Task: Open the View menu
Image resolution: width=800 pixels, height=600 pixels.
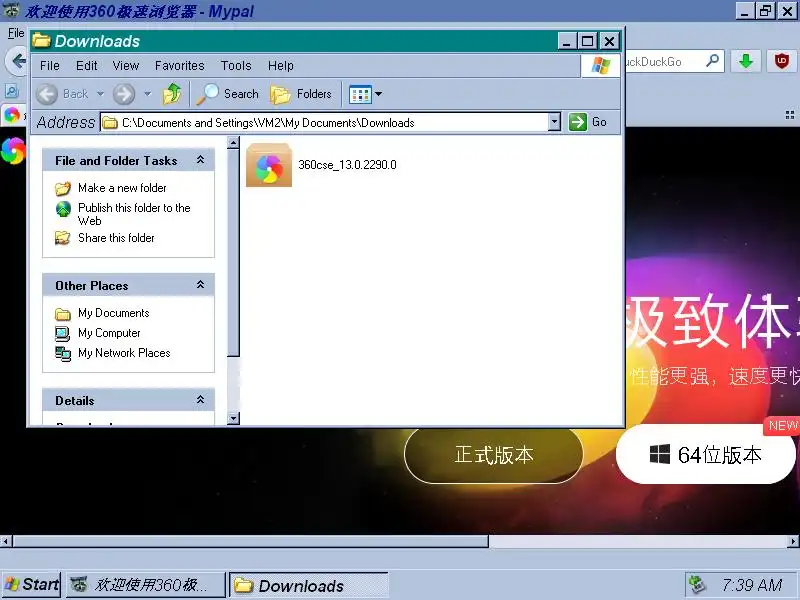Action: 126,66
